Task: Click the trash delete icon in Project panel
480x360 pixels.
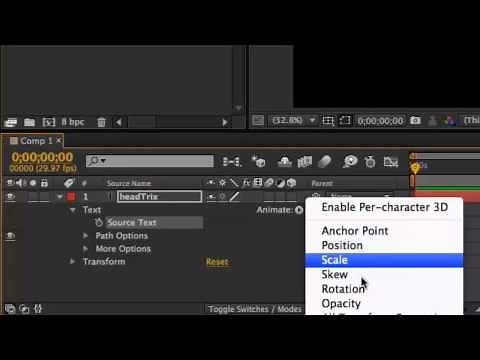Action: coord(101,122)
